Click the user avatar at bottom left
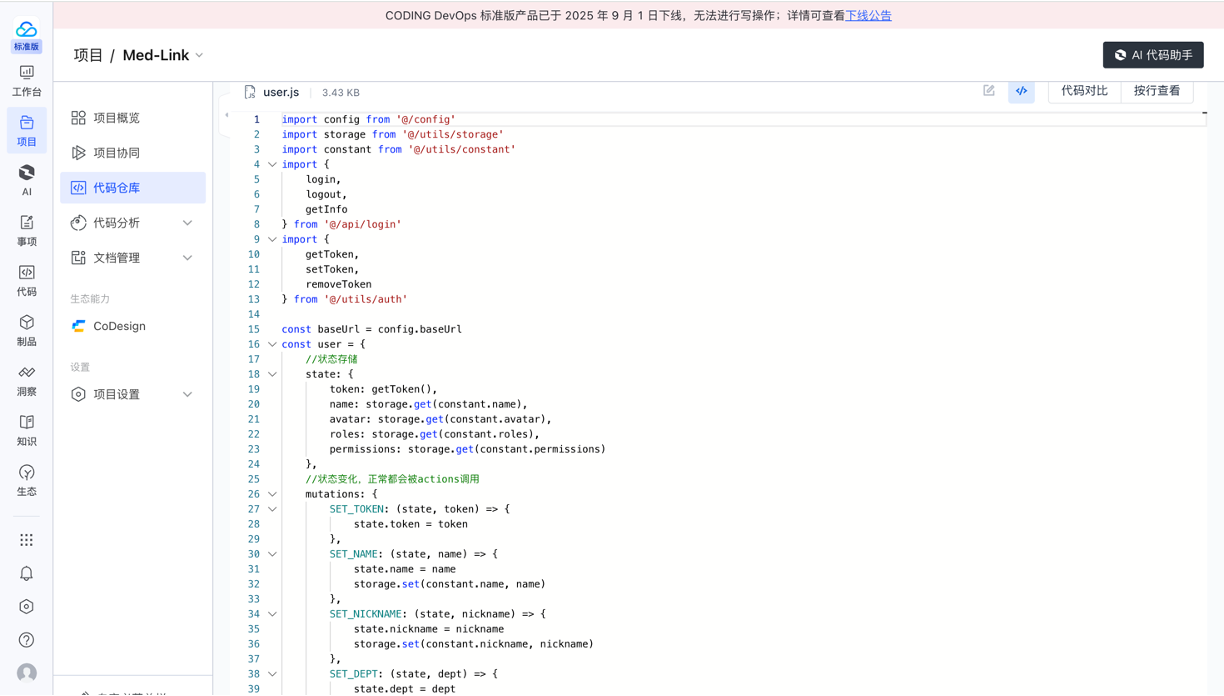This screenshot has width=1224, height=696. 27,673
